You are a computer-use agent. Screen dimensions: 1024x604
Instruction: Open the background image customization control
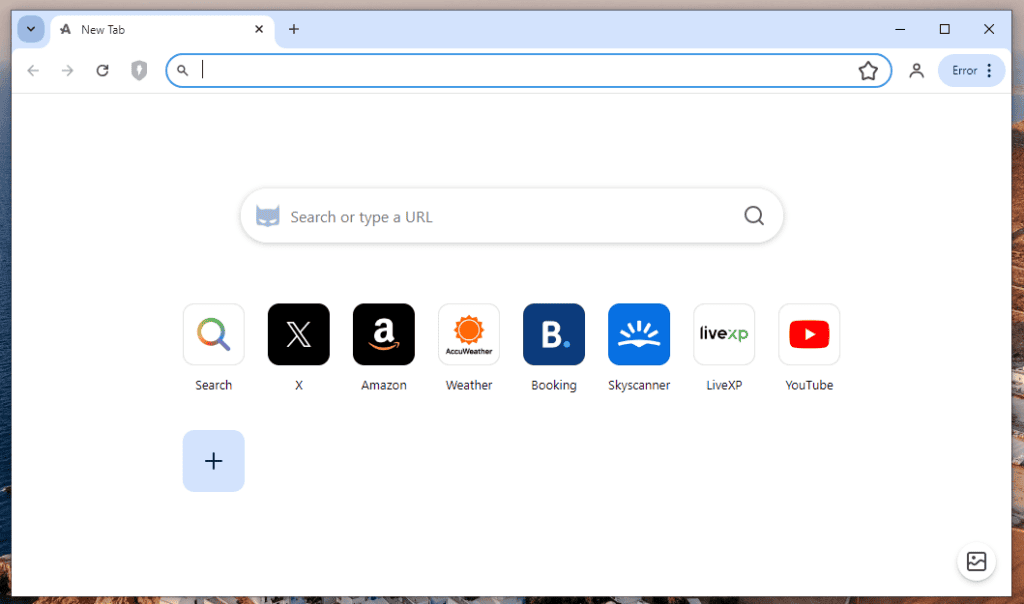coord(976,561)
